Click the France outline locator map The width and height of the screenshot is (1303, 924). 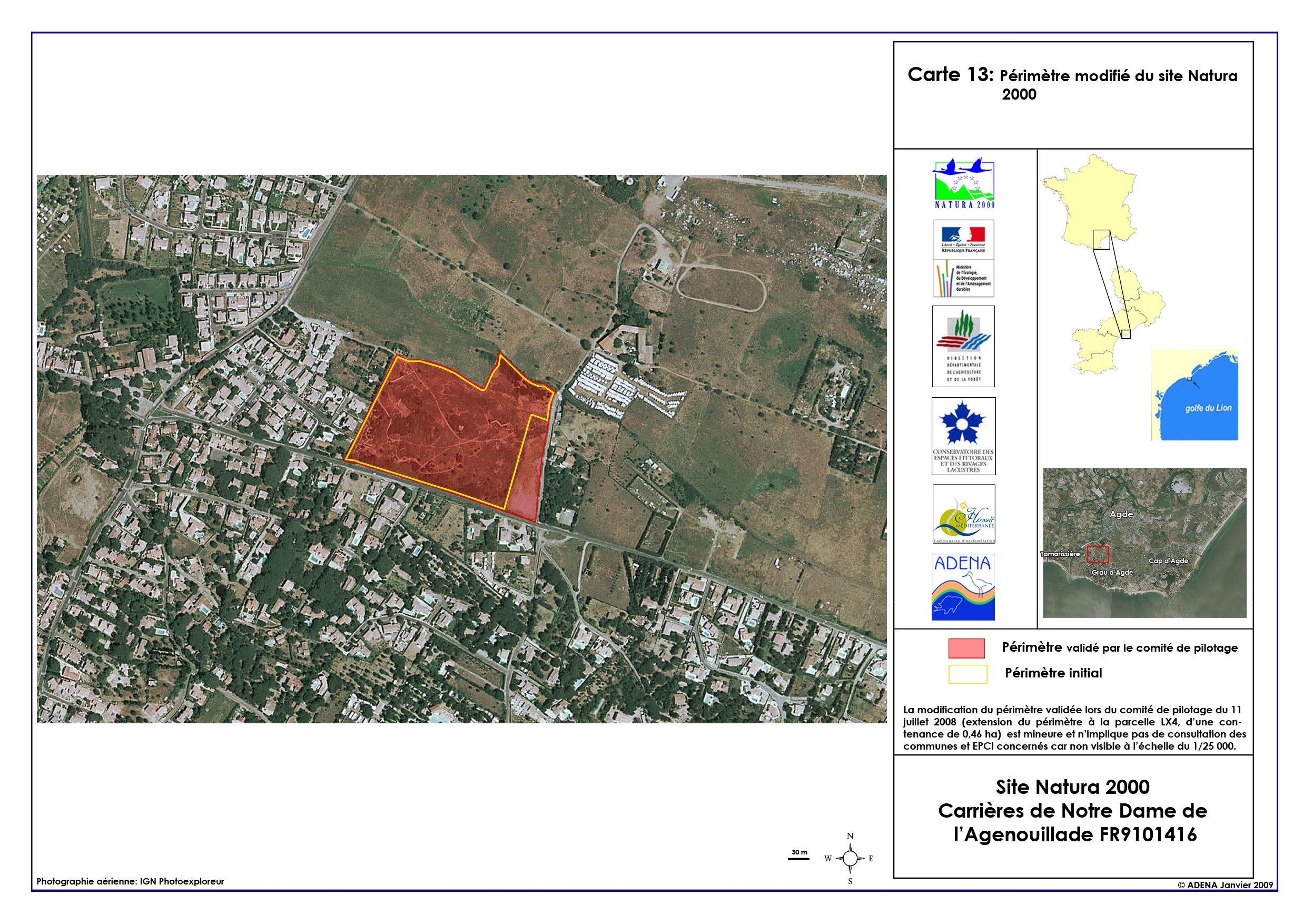[x=1089, y=201]
